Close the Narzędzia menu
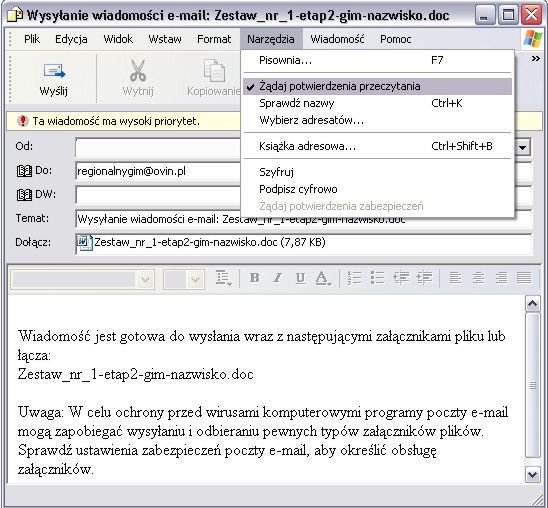Viewport: 548px width, 508px height. point(271,39)
